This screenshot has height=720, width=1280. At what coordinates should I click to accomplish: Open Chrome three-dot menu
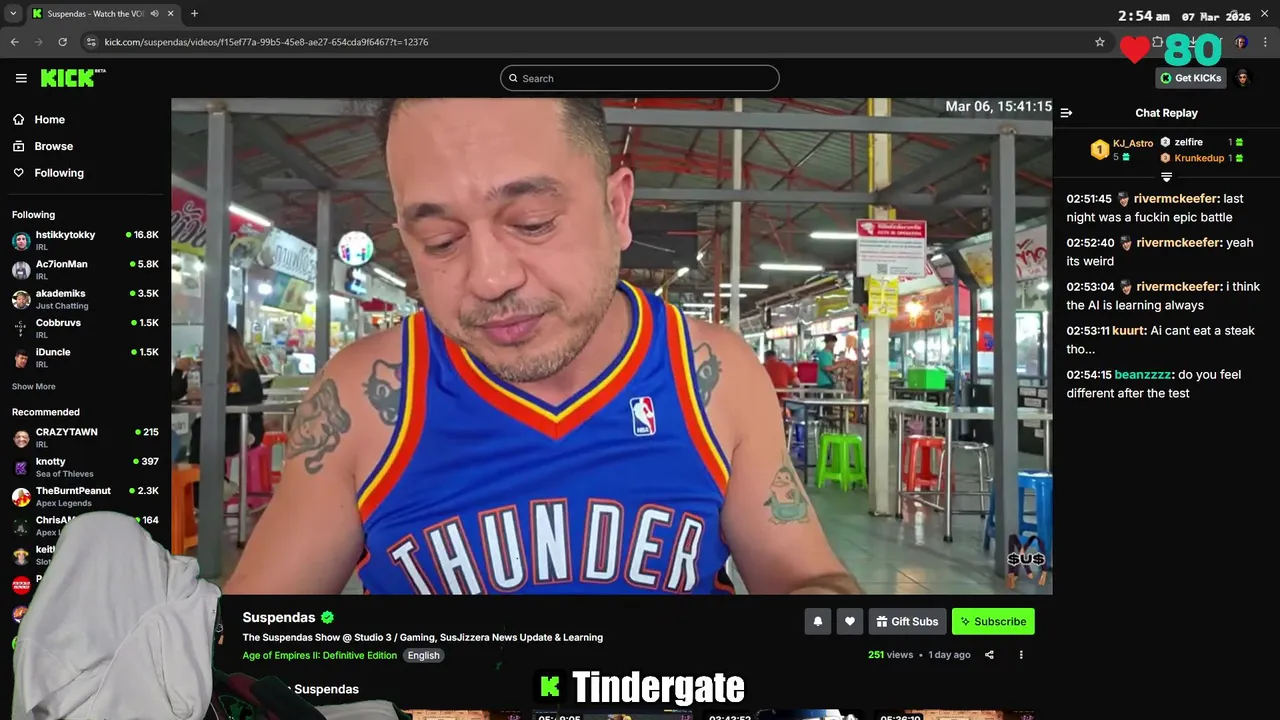tap(1266, 42)
